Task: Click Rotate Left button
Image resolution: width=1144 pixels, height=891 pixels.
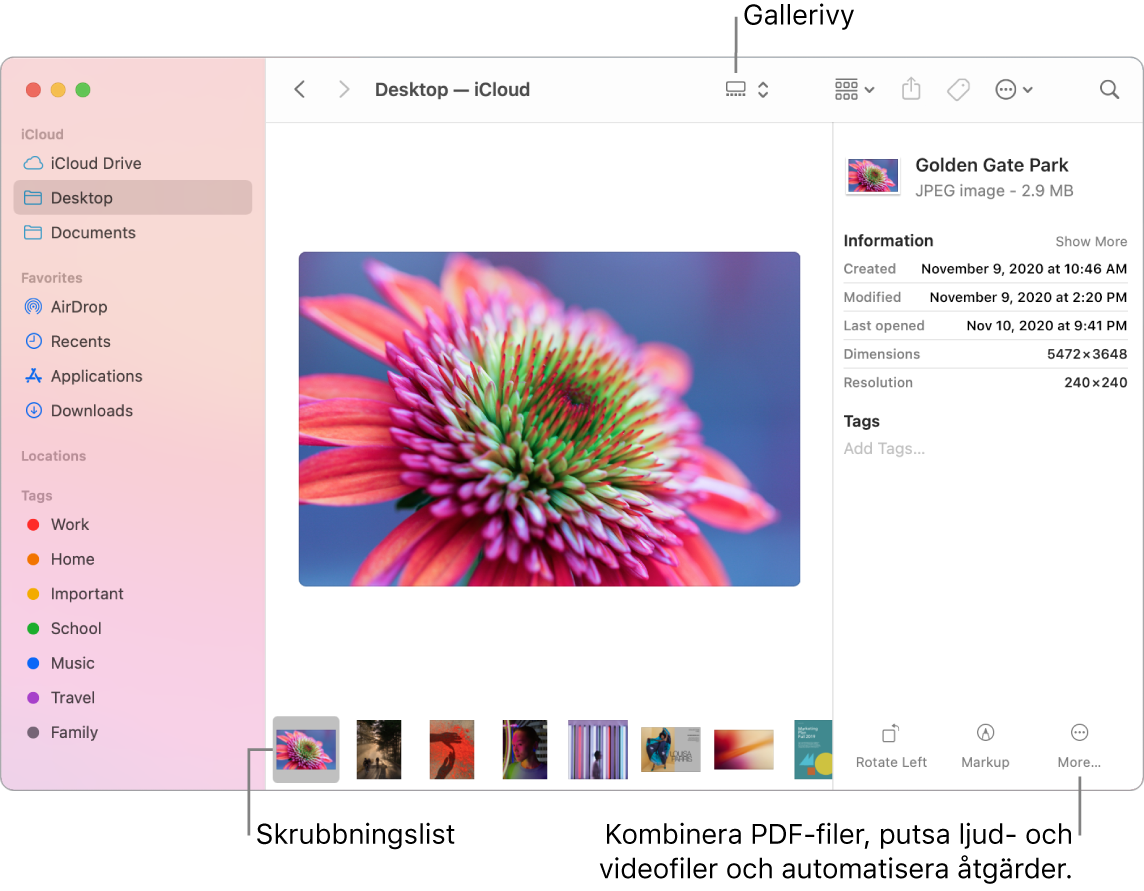Action: [891, 746]
